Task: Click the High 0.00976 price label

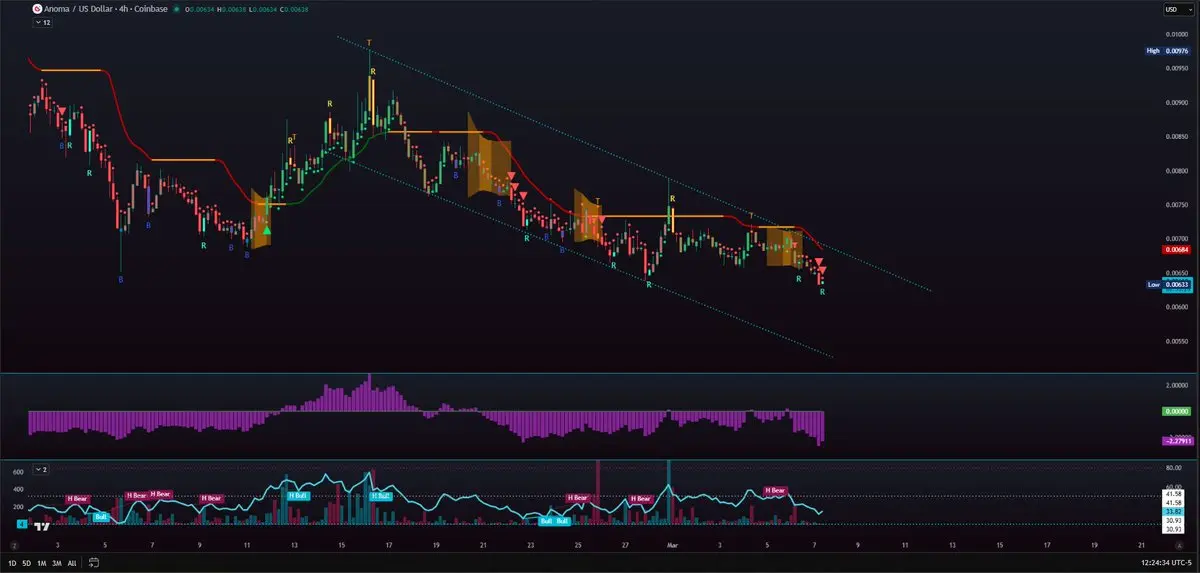Action: point(1167,50)
